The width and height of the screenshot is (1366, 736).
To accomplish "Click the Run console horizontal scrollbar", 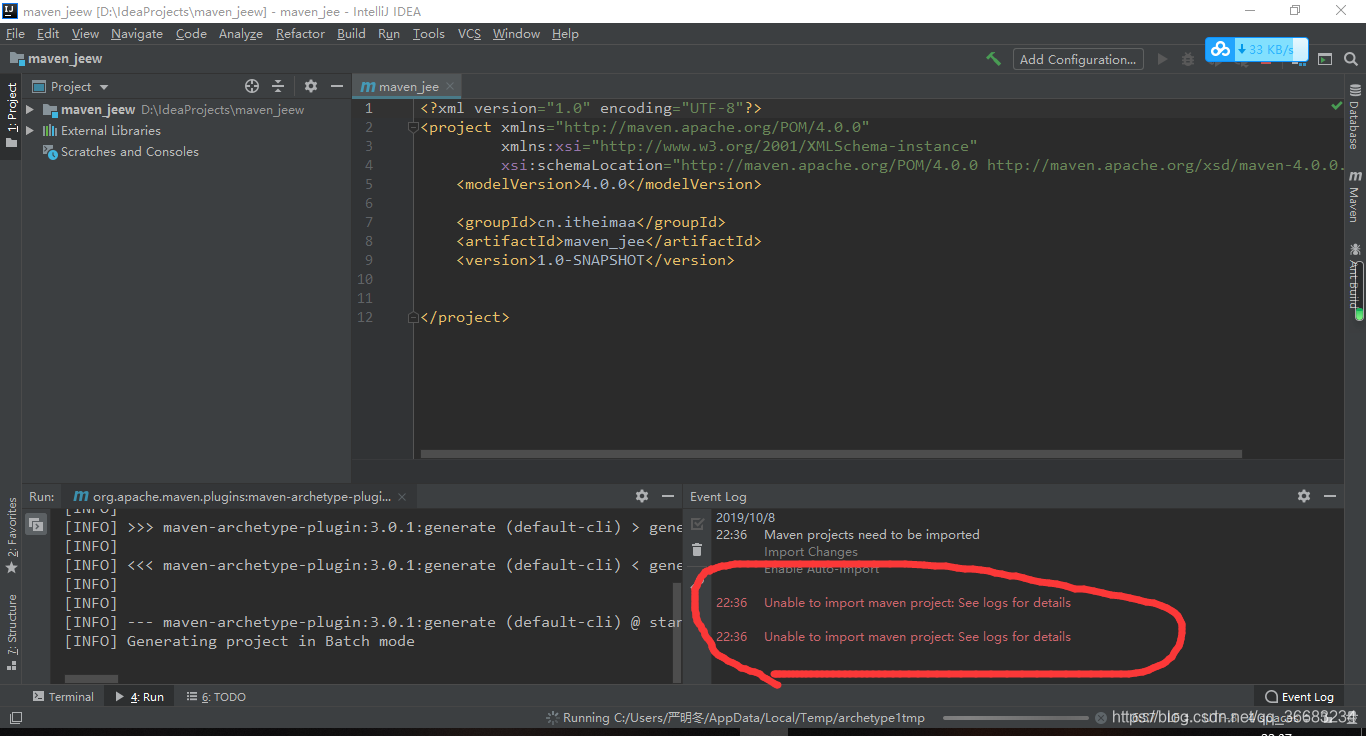I will (x=91, y=679).
